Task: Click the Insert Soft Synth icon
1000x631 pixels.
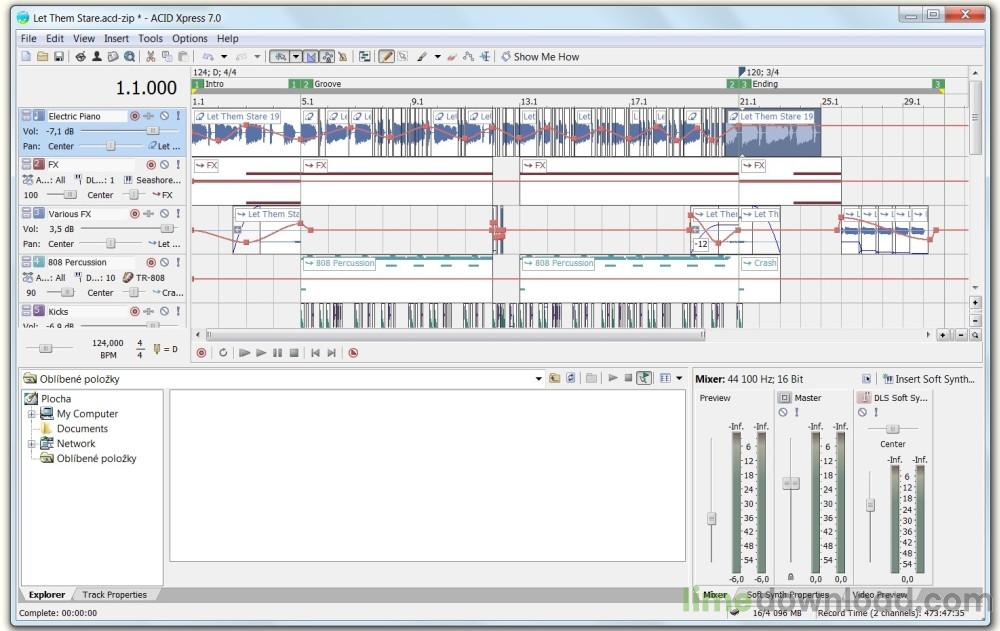Action: [x=887, y=379]
